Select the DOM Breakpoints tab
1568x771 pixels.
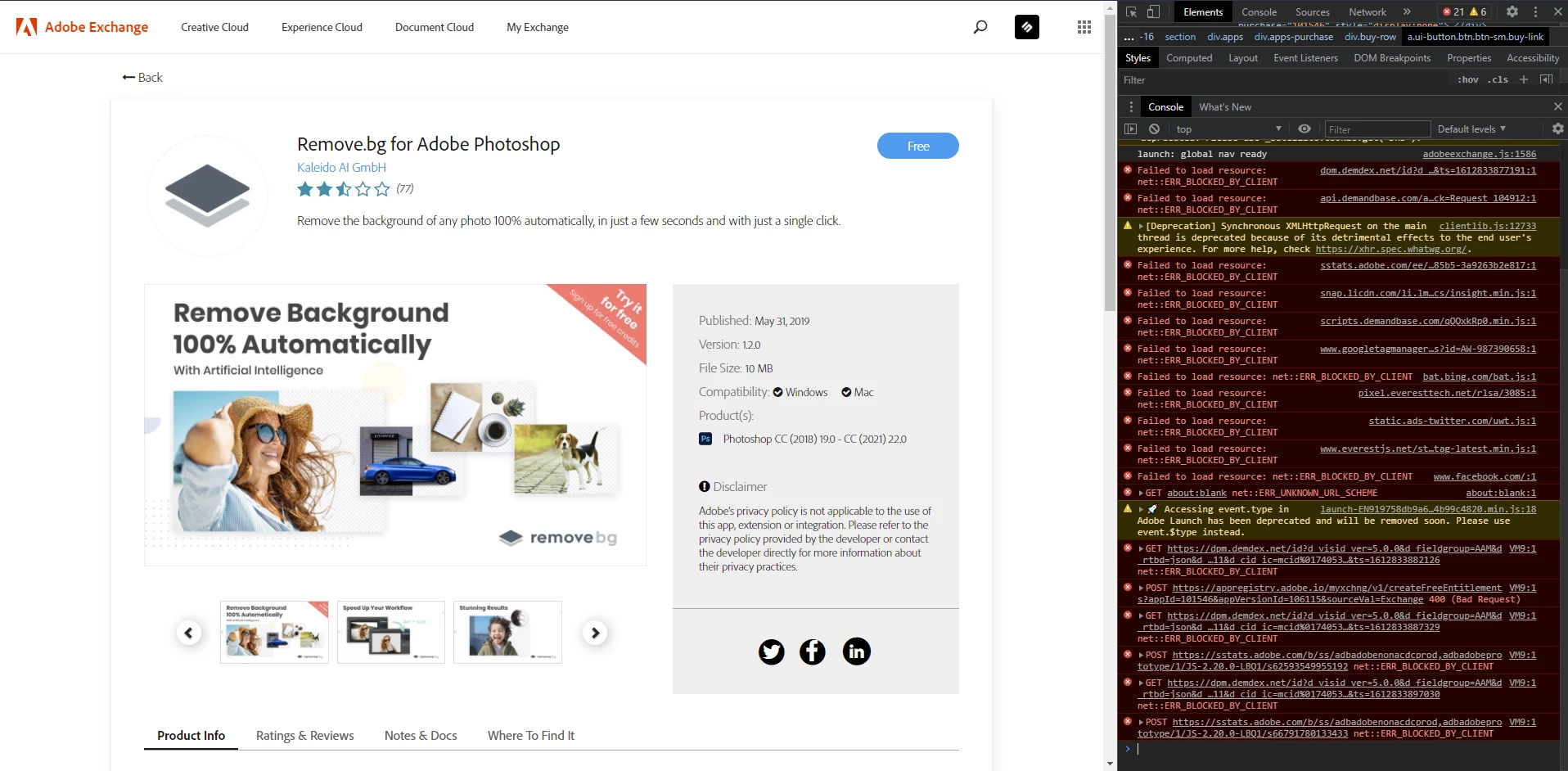1392,58
